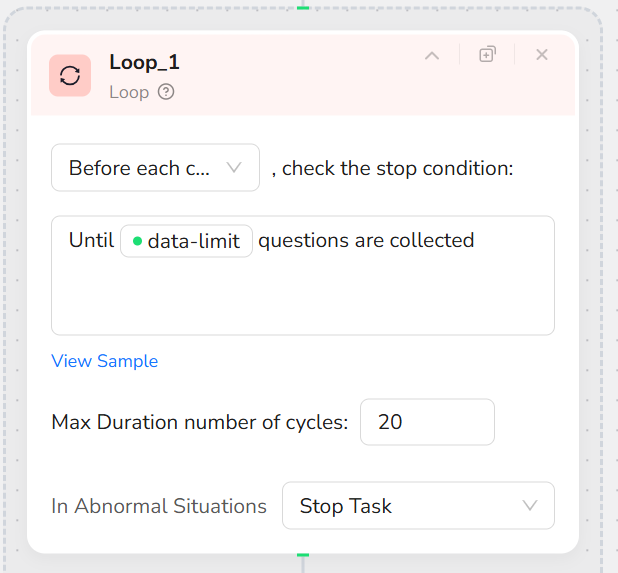618x573 pixels.
Task: Click inside the stop condition text box
Action: 302,295
